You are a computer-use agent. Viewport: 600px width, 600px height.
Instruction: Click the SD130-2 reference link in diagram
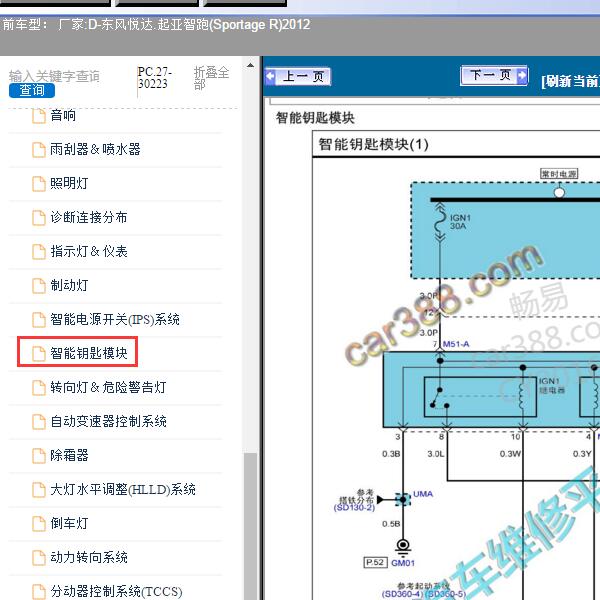click(354, 508)
